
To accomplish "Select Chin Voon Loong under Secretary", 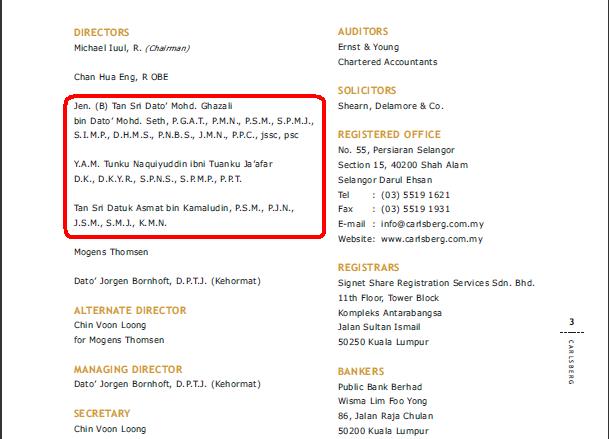I will [110, 429].
